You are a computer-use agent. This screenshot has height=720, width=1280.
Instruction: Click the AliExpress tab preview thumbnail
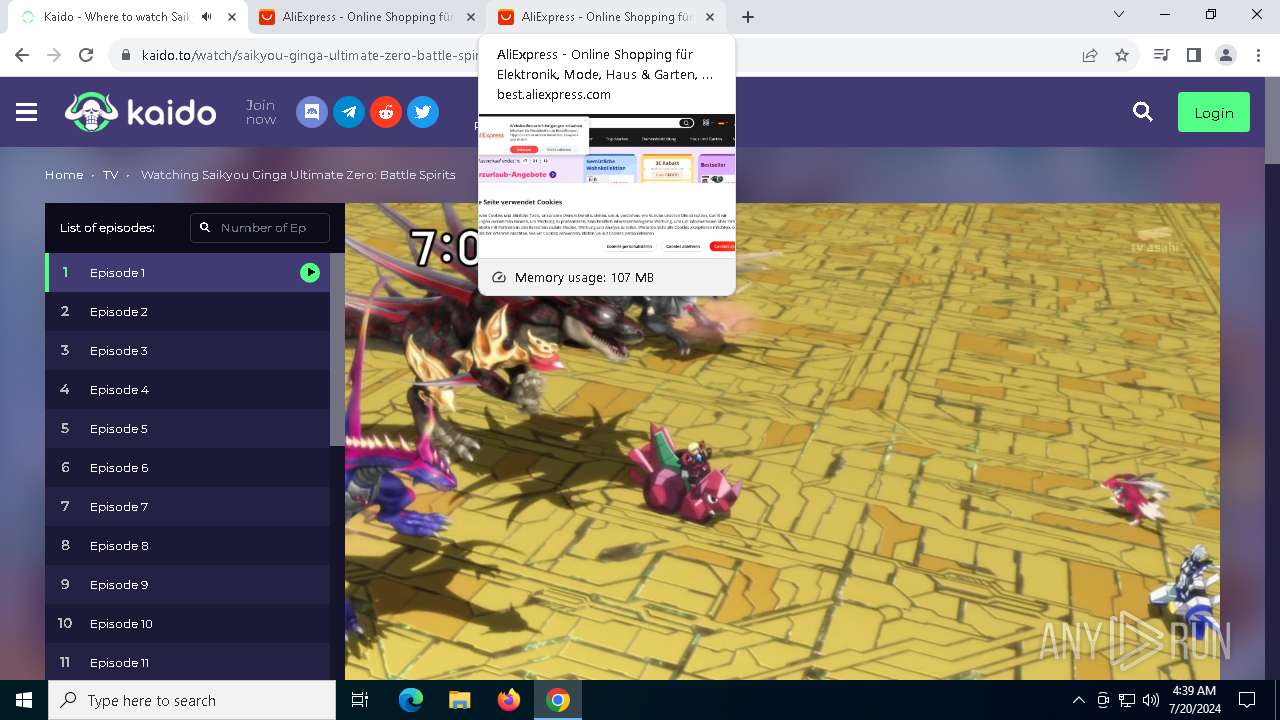(x=607, y=186)
